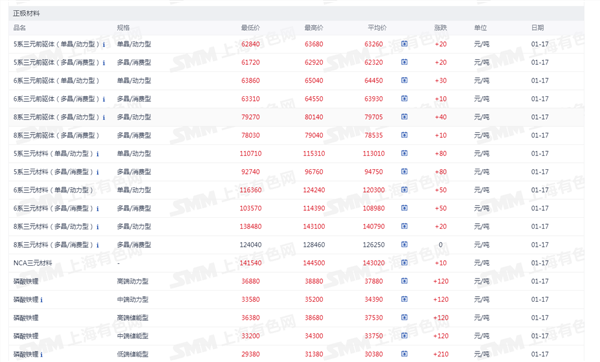Click info icon next to 5系三元前驱体（单晶/动力型）
This screenshot has height=362, width=600.
[x=104, y=44]
